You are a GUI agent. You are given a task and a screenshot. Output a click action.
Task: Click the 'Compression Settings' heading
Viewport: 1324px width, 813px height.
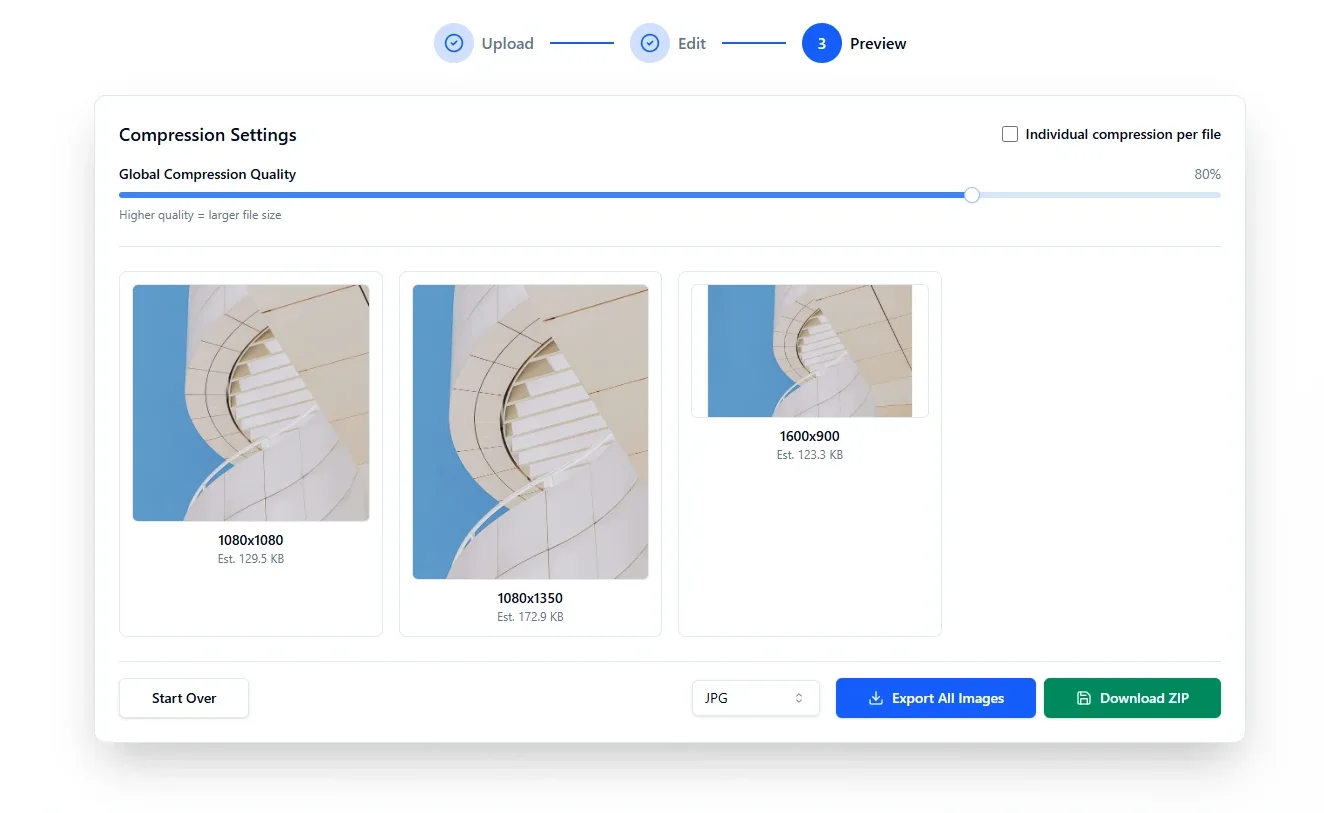pyautogui.click(x=208, y=135)
